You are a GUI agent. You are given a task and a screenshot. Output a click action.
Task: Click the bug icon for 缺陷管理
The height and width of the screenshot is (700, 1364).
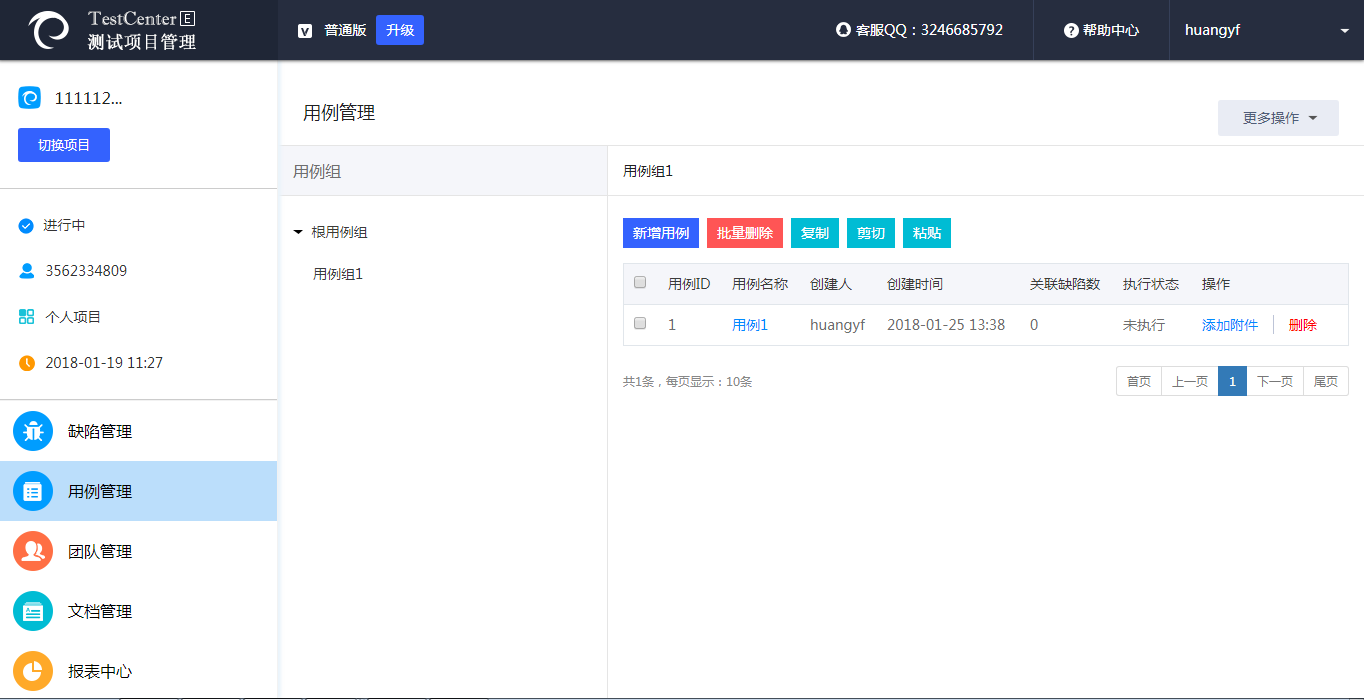33,431
